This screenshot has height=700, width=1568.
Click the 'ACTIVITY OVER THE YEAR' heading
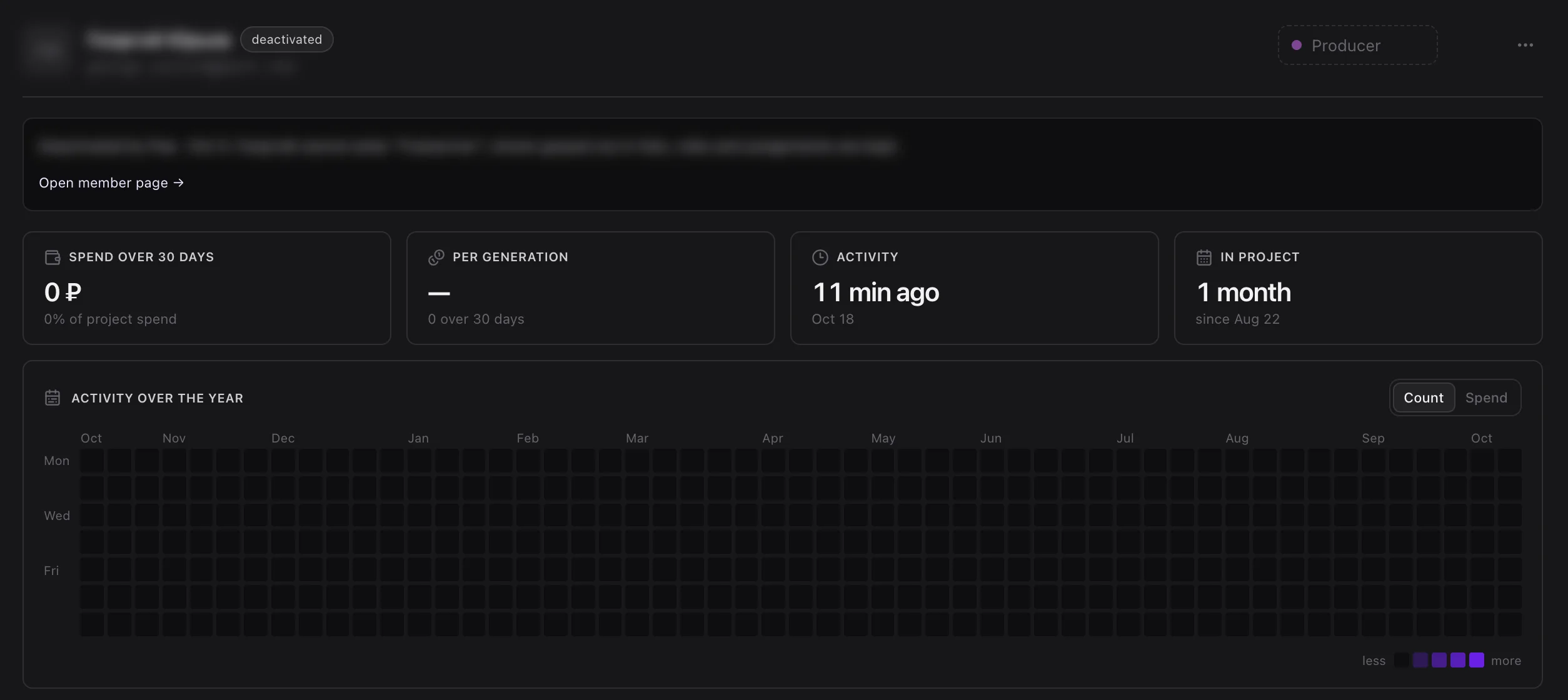tap(158, 398)
